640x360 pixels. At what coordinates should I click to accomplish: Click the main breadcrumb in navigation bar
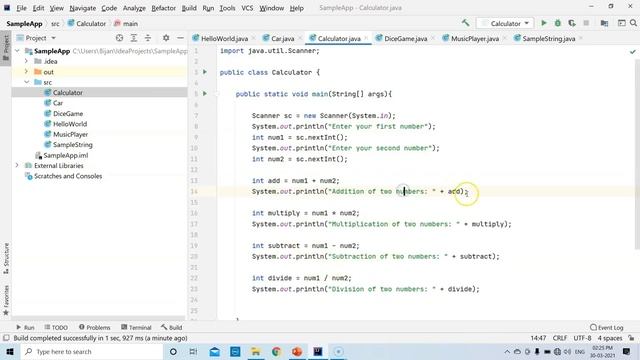click(126, 24)
